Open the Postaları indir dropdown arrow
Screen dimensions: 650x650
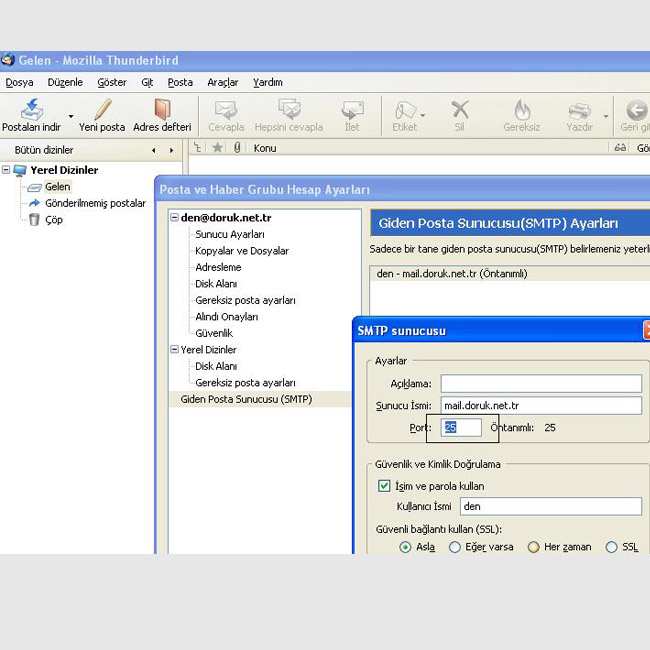tap(71, 116)
